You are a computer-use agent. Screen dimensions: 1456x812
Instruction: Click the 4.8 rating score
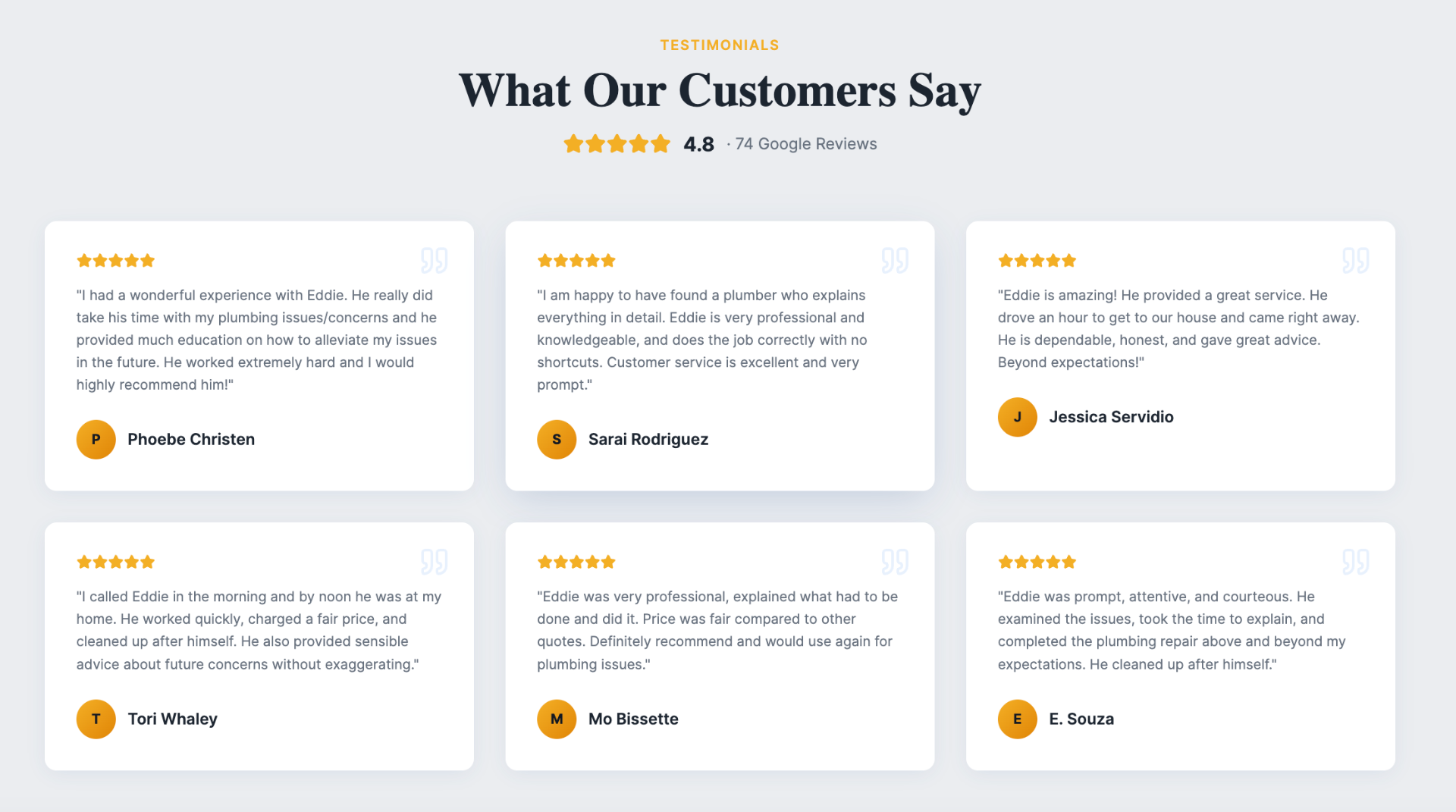[698, 143]
